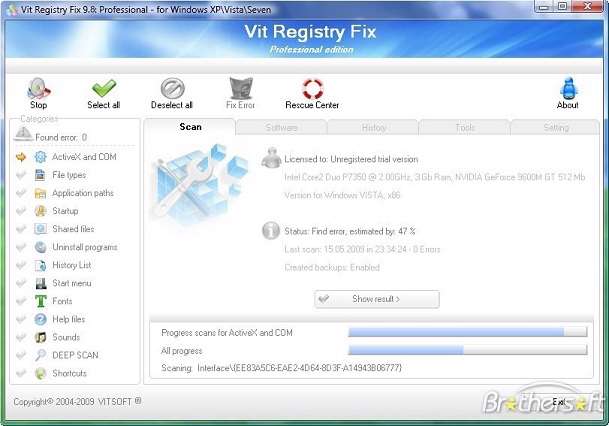This screenshot has height=426, width=609.
Task: Toggle the DEEP SCAN category checkmark
Action: click(21, 355)
